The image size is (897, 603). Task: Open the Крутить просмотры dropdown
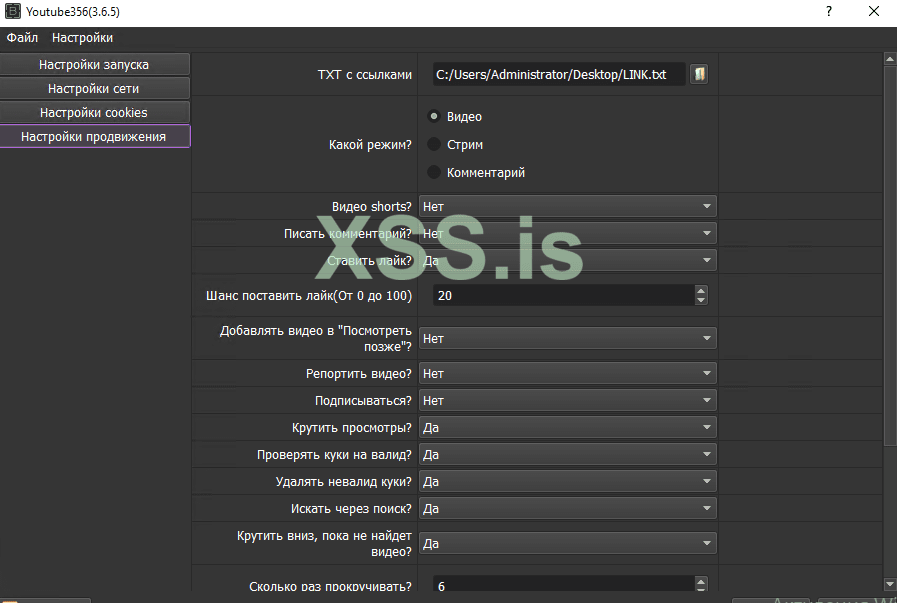coord(567,427)
